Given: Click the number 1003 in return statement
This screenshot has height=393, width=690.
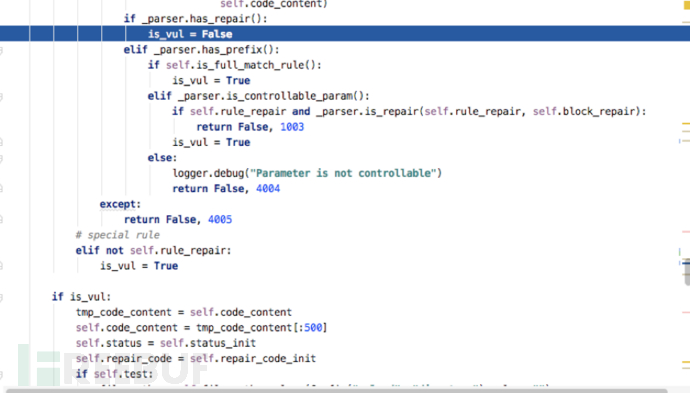Looking at the screenshot, I should 292,127.
